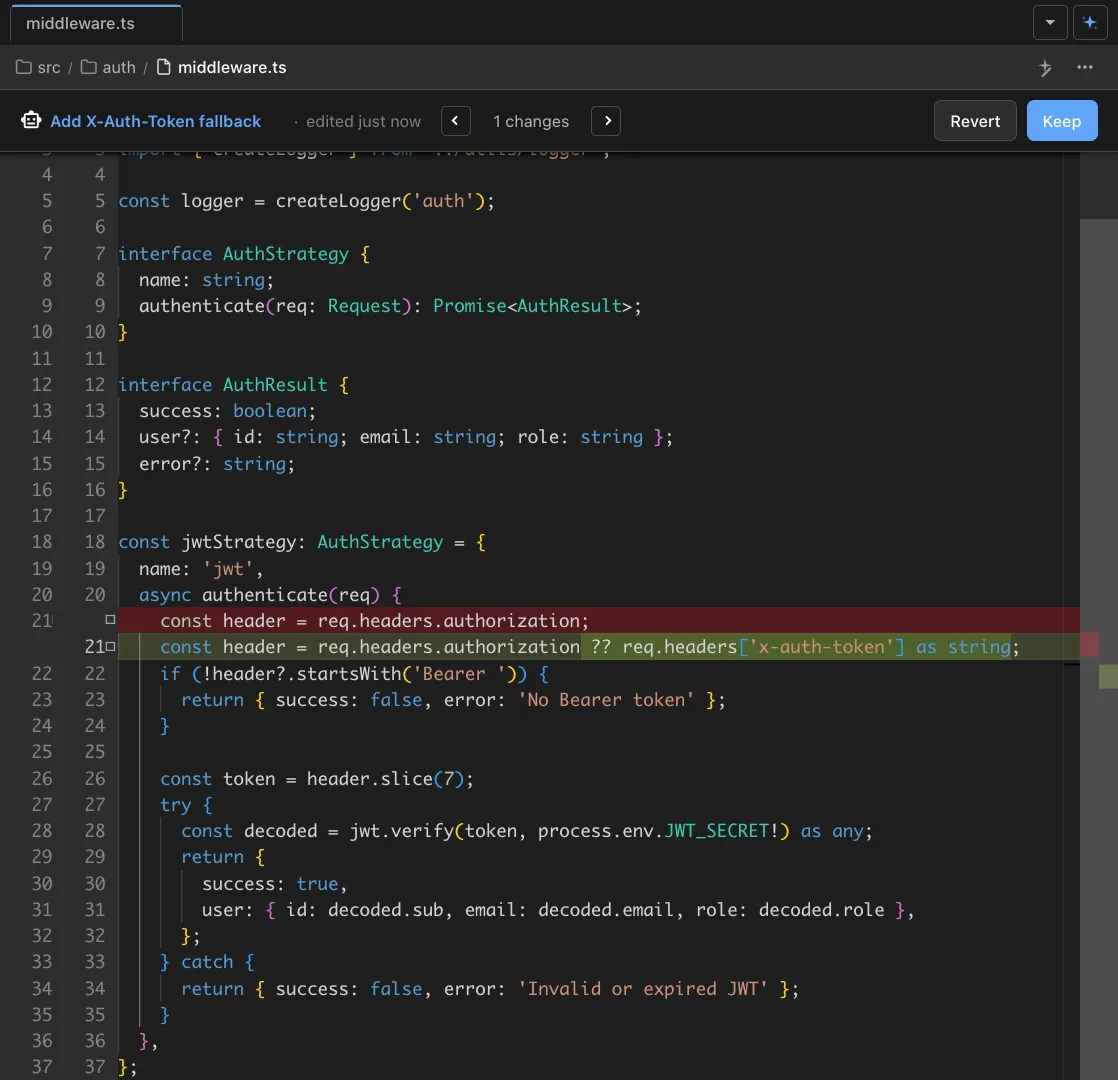Click the src folder icon in breadcrumb

tap(22, 67)
